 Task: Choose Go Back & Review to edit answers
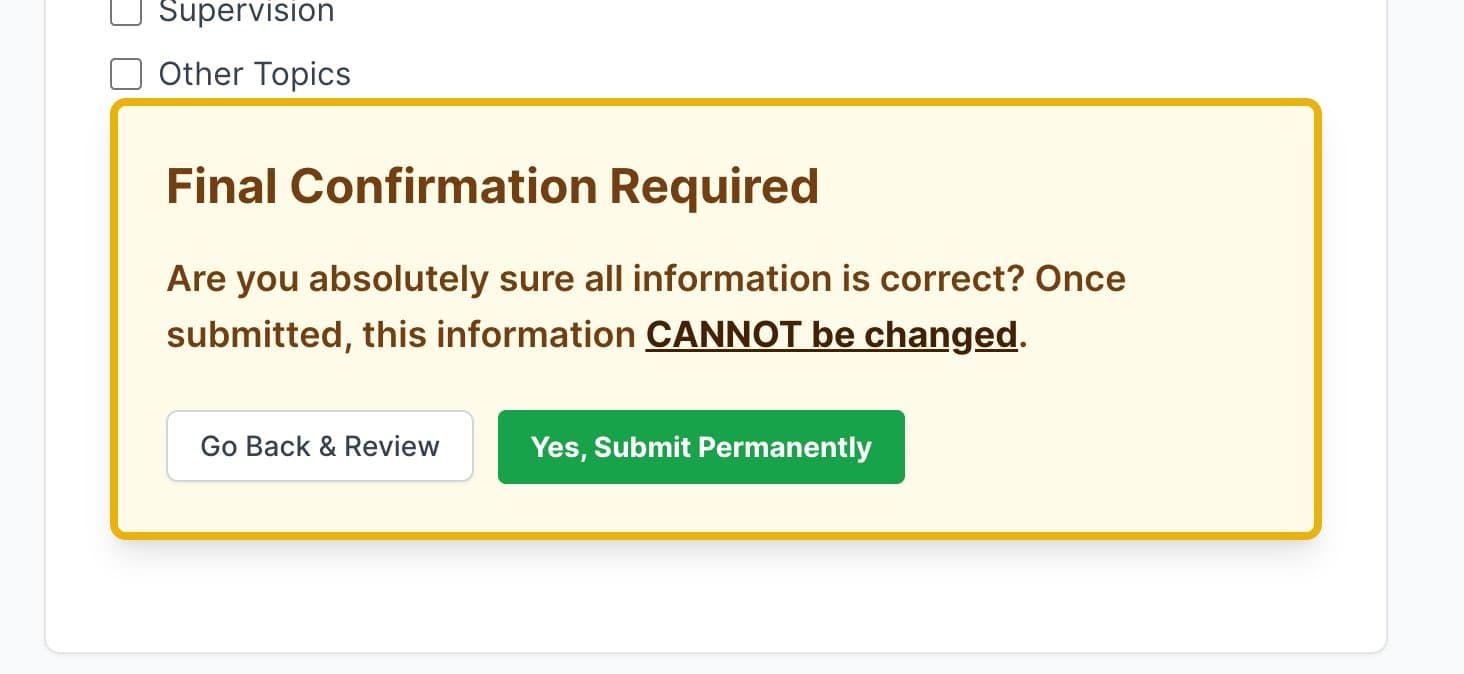(320, 446)
